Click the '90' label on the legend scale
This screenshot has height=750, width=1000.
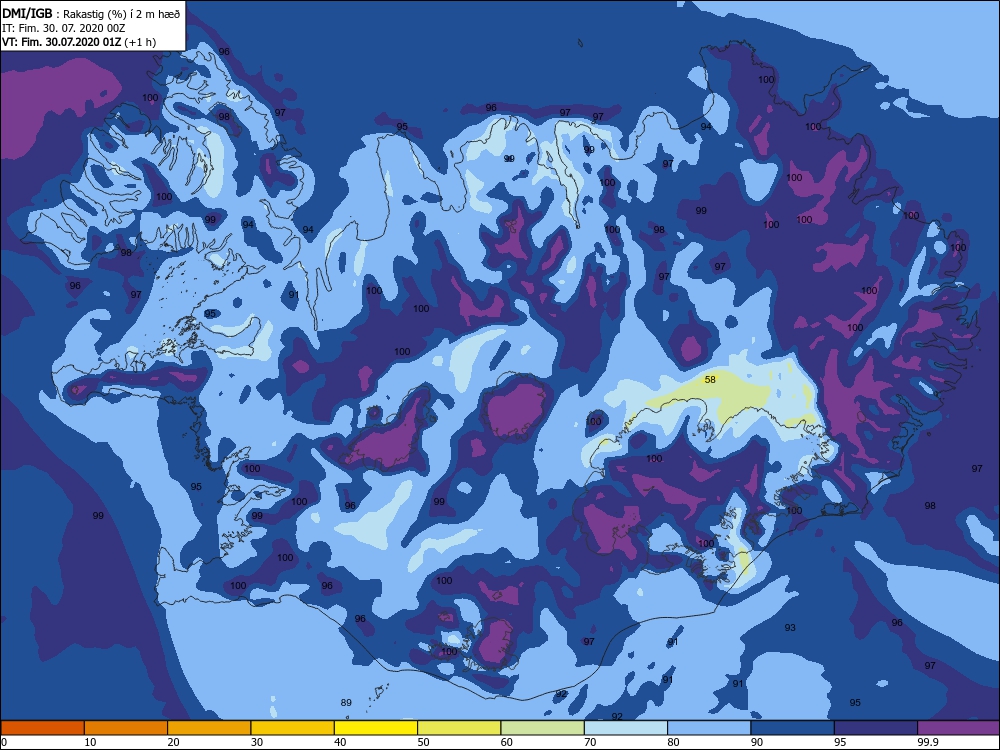pos(757,742)
